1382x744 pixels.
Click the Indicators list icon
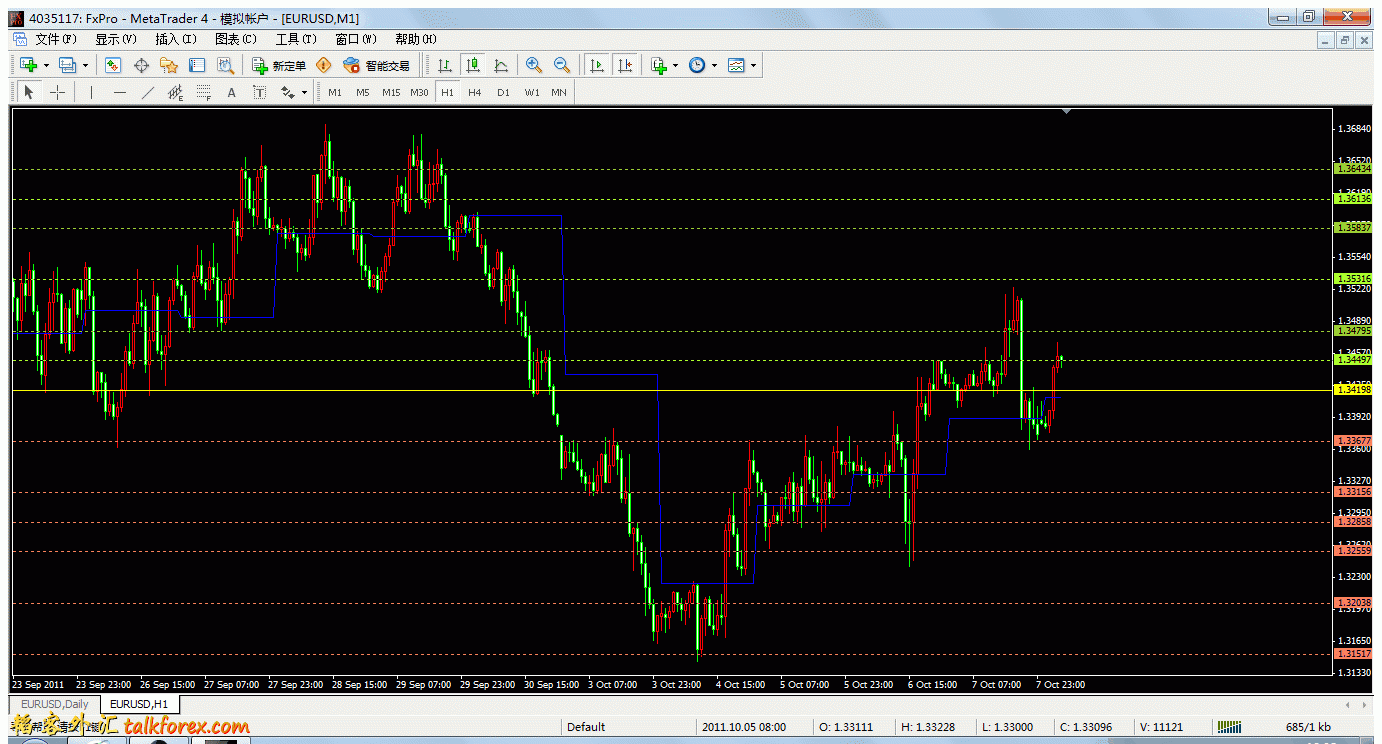(x=658, y=65)
